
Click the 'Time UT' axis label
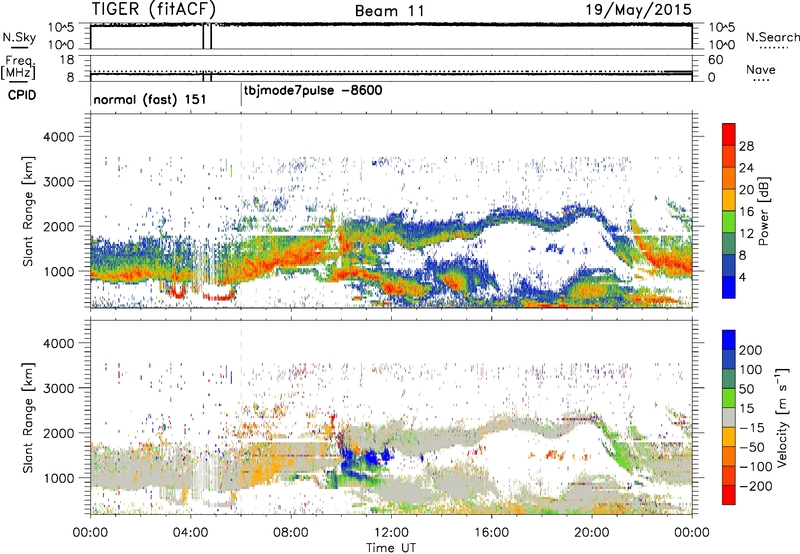(x=391, y=548)
